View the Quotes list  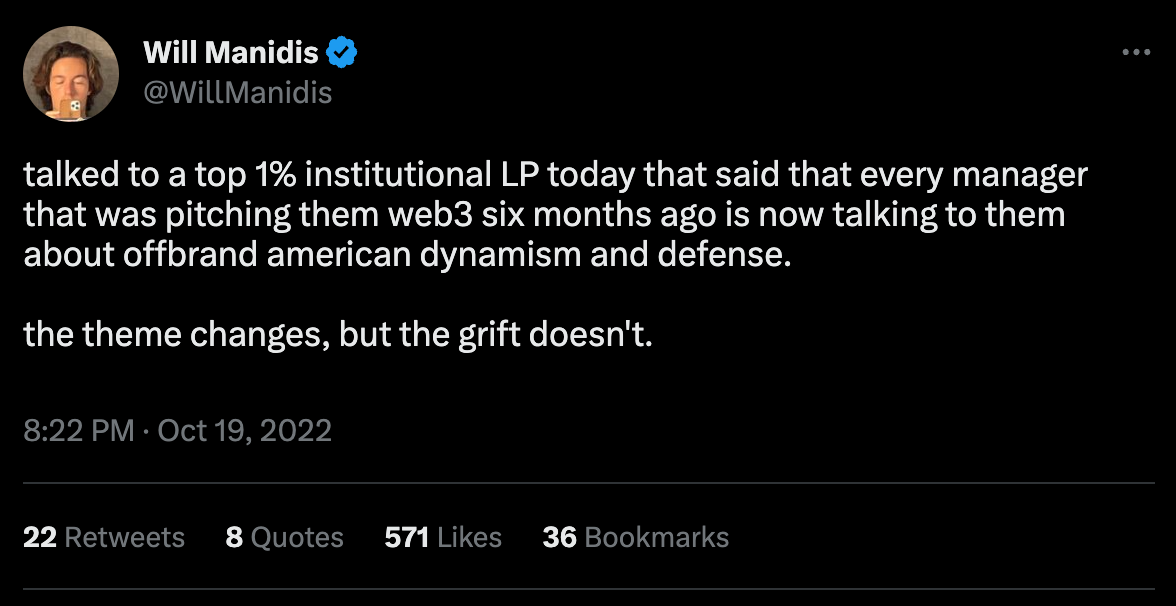pos(284,537)
